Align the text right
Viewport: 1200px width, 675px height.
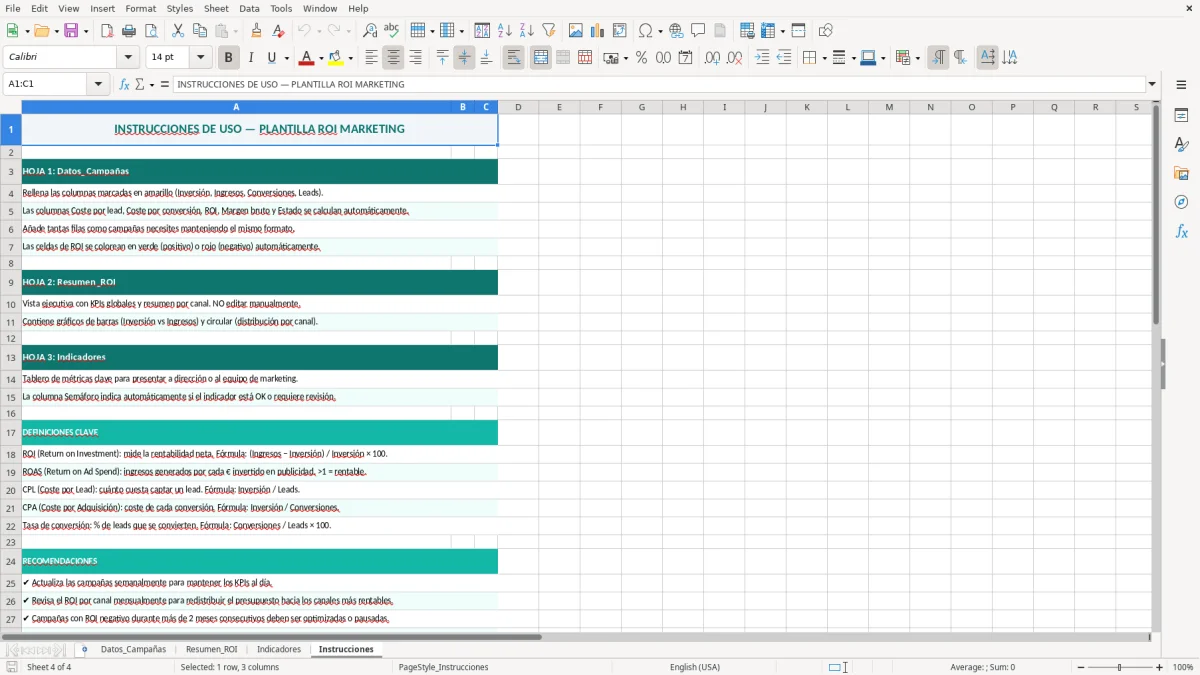tap(415, 58)
